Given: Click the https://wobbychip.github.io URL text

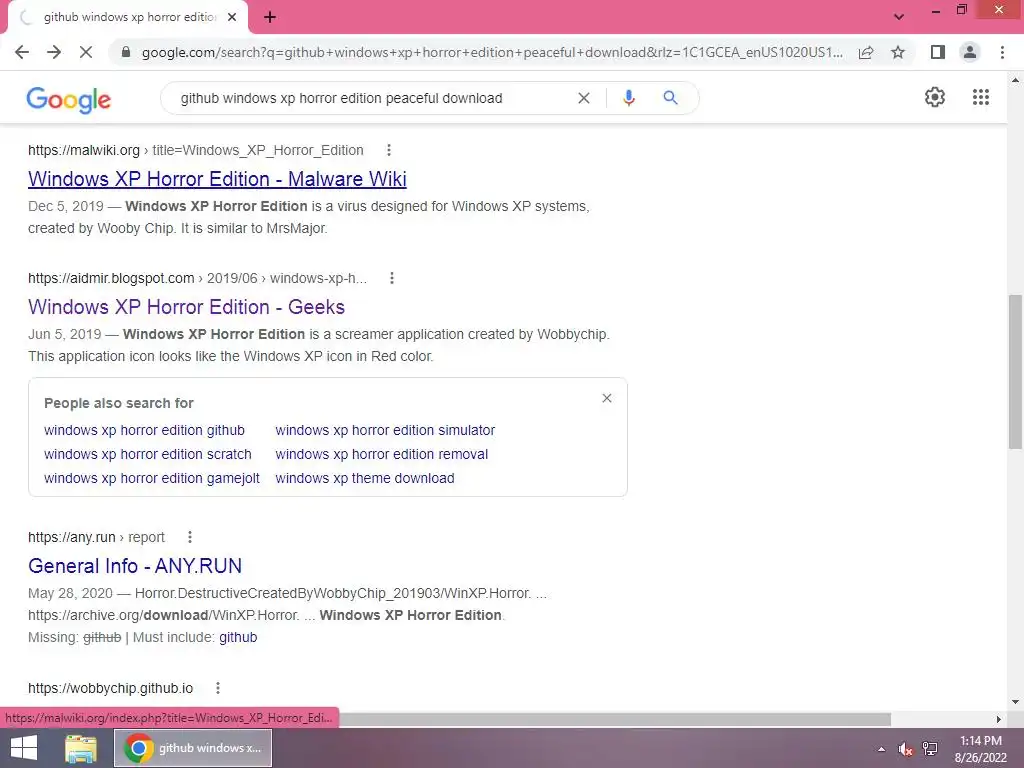Looking at the screenshot, I should 110,688.
